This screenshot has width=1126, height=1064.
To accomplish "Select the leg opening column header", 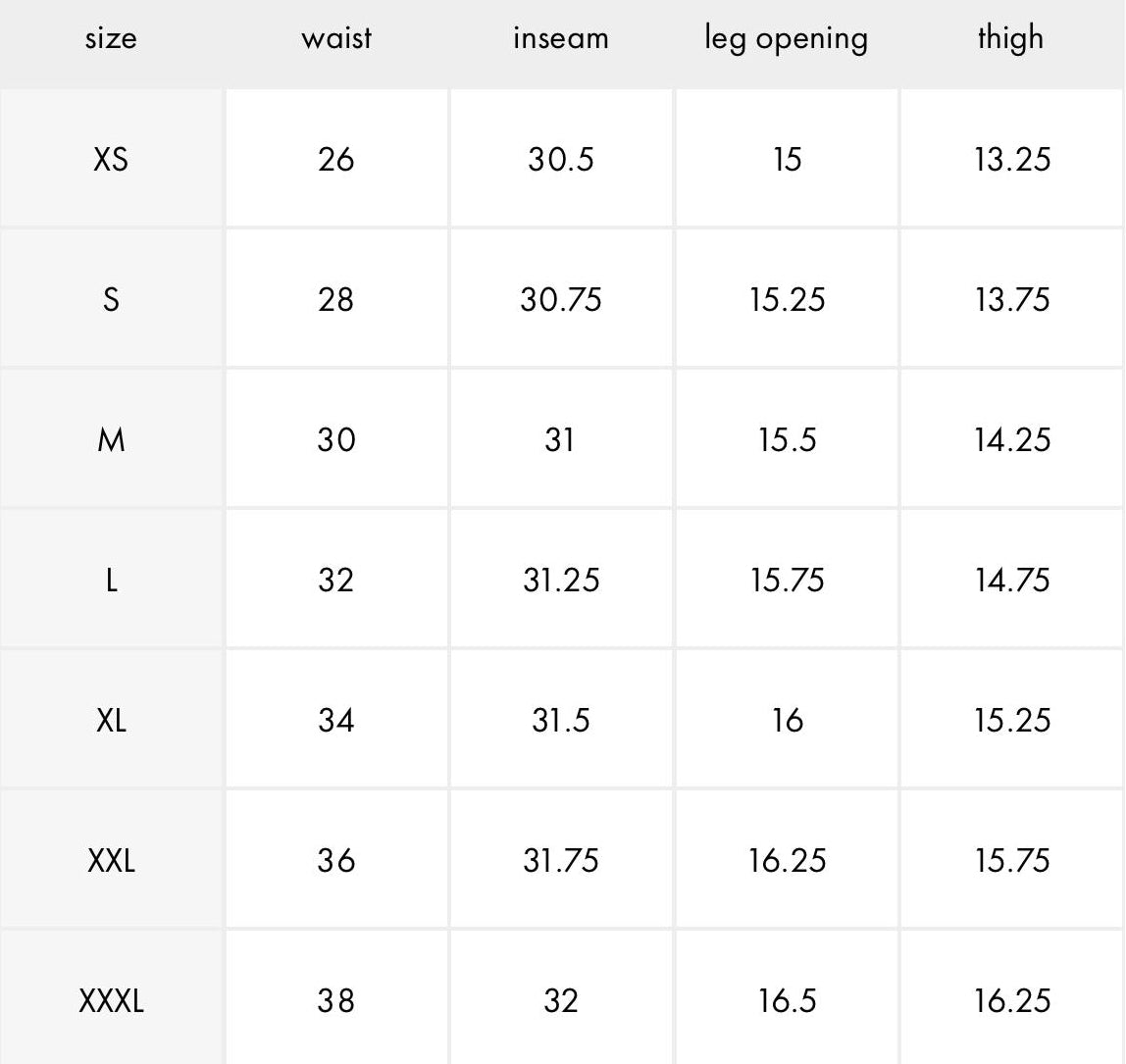I will click(787, 39).
